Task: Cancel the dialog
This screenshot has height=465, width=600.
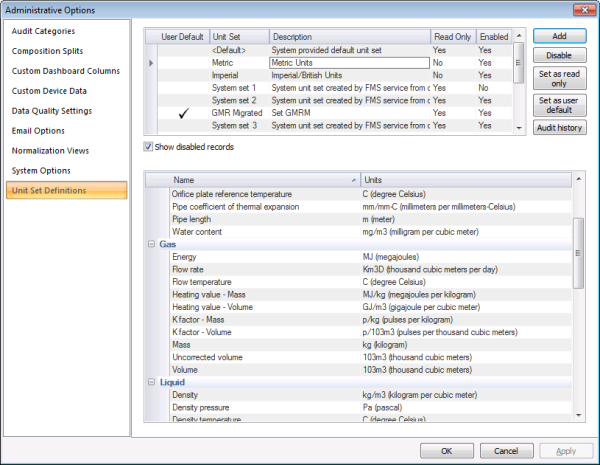Action: pyautogui.click(x=506, y=451)
